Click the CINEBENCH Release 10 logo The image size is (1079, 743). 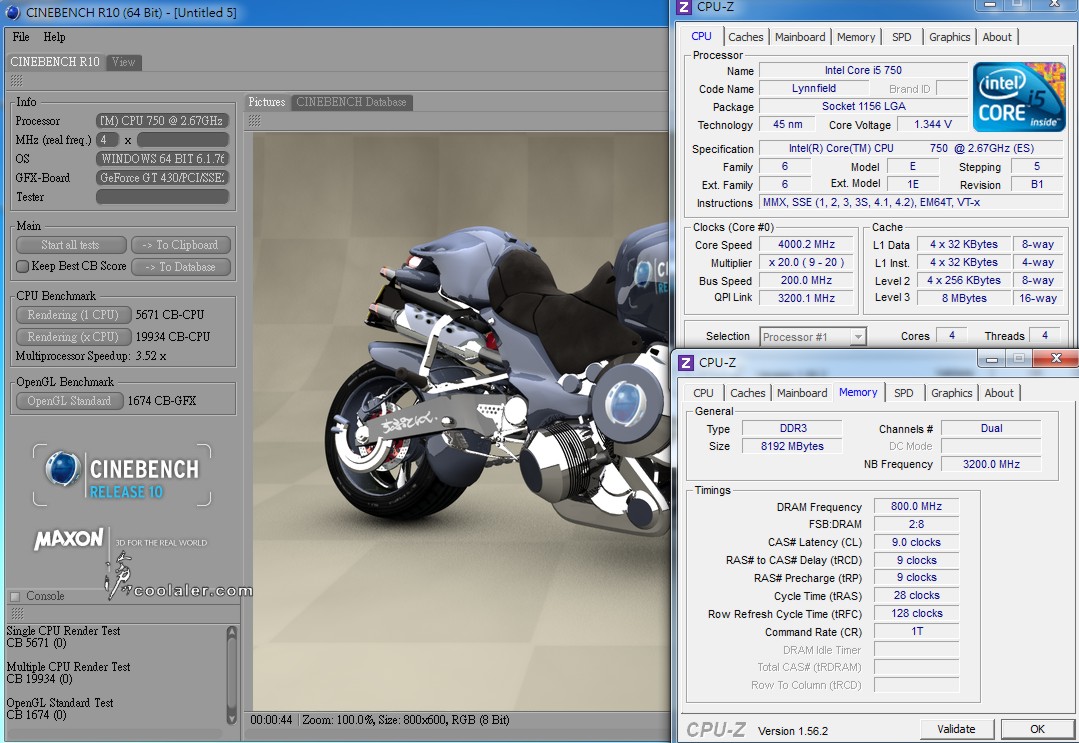click(x=122, y=475)
